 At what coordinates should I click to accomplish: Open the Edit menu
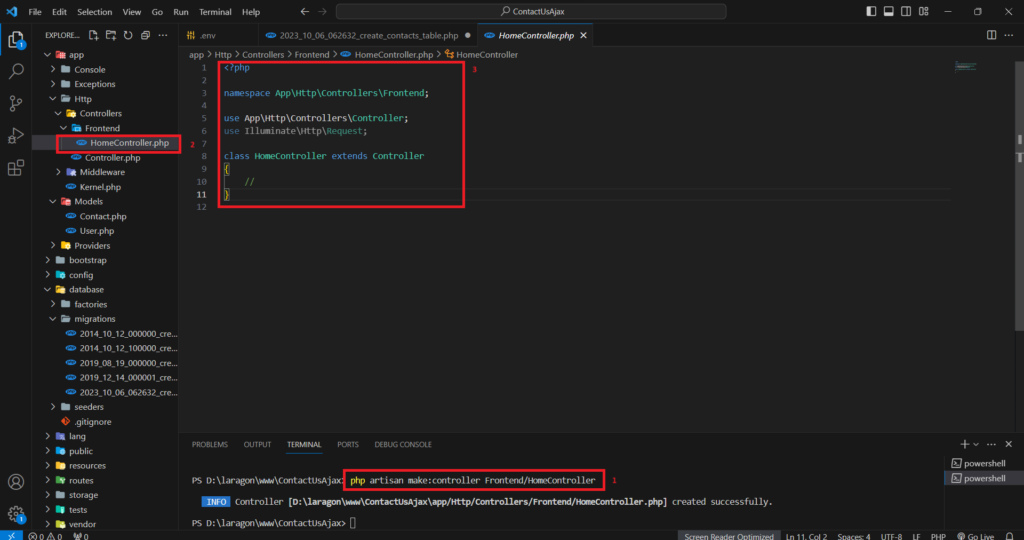pos(59,12)
